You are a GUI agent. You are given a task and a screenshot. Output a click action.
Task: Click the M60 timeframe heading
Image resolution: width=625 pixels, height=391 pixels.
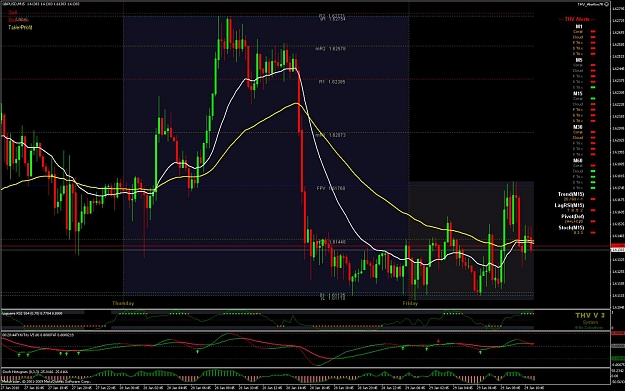(x=578, y=161)
